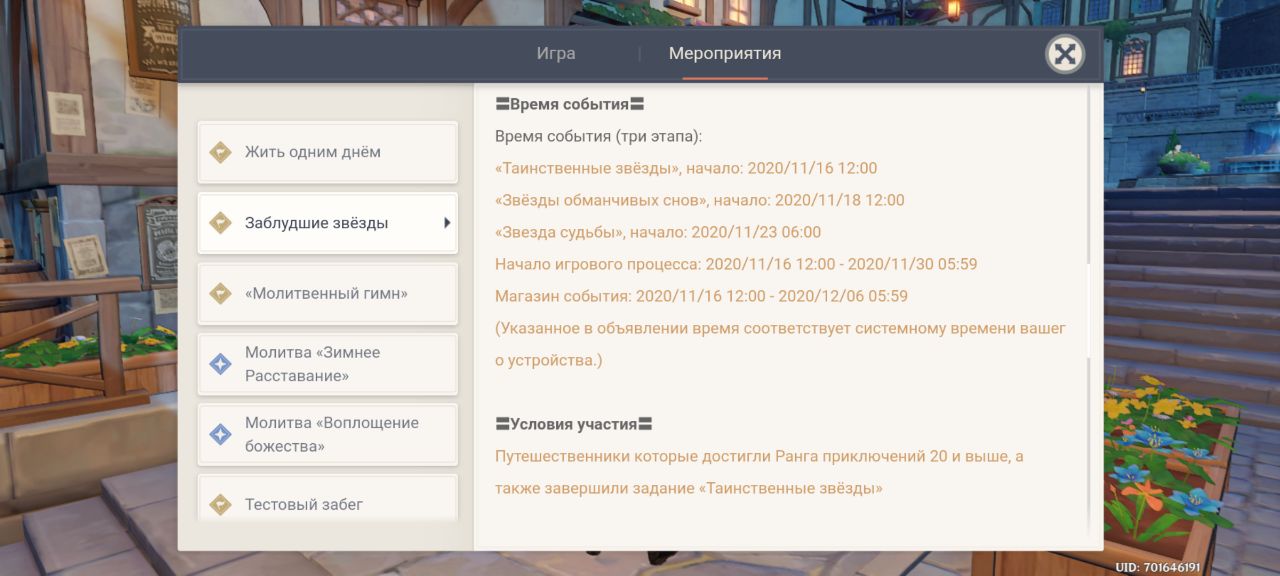Image resolution: width=1280 pixels, height=576 pixels.
Task: Click the Магазин события date line
Action: tap(701, 296)
